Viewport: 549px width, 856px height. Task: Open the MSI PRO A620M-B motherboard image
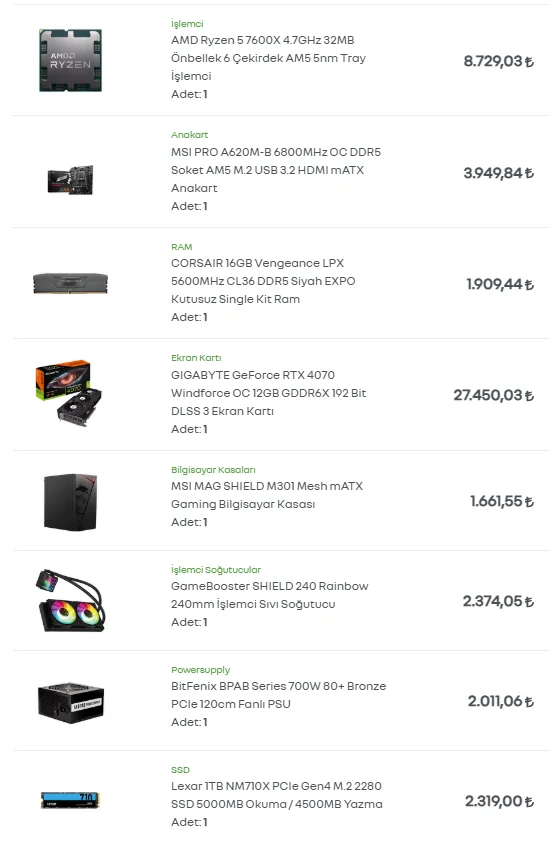pyautogui.click(x=70, y=180)
